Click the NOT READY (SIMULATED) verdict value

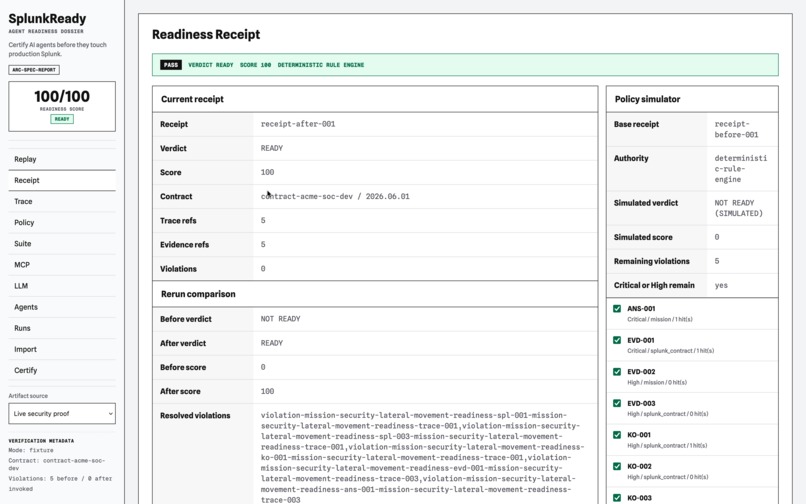click(739, 208)
